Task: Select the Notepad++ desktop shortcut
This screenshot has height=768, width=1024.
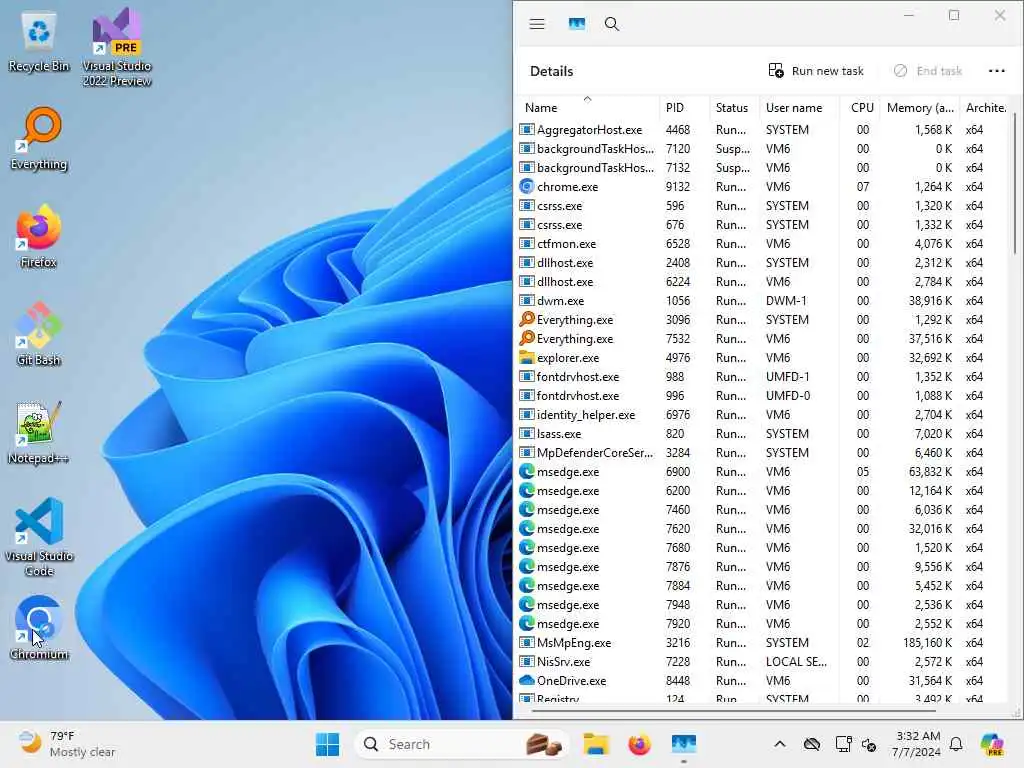Action: tap(39, 432)
